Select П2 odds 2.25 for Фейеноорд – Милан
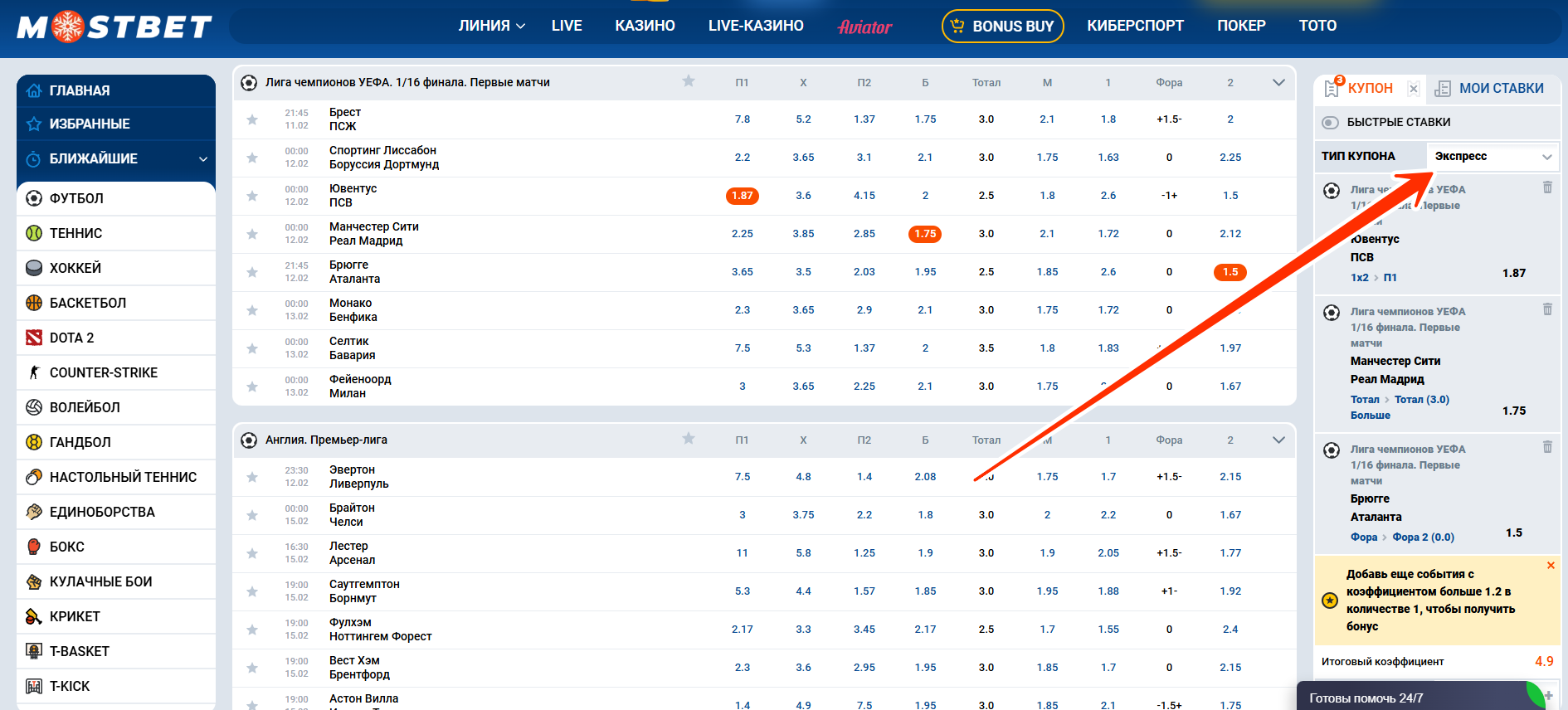This screenshot has height=710, width=1568. 864,387
